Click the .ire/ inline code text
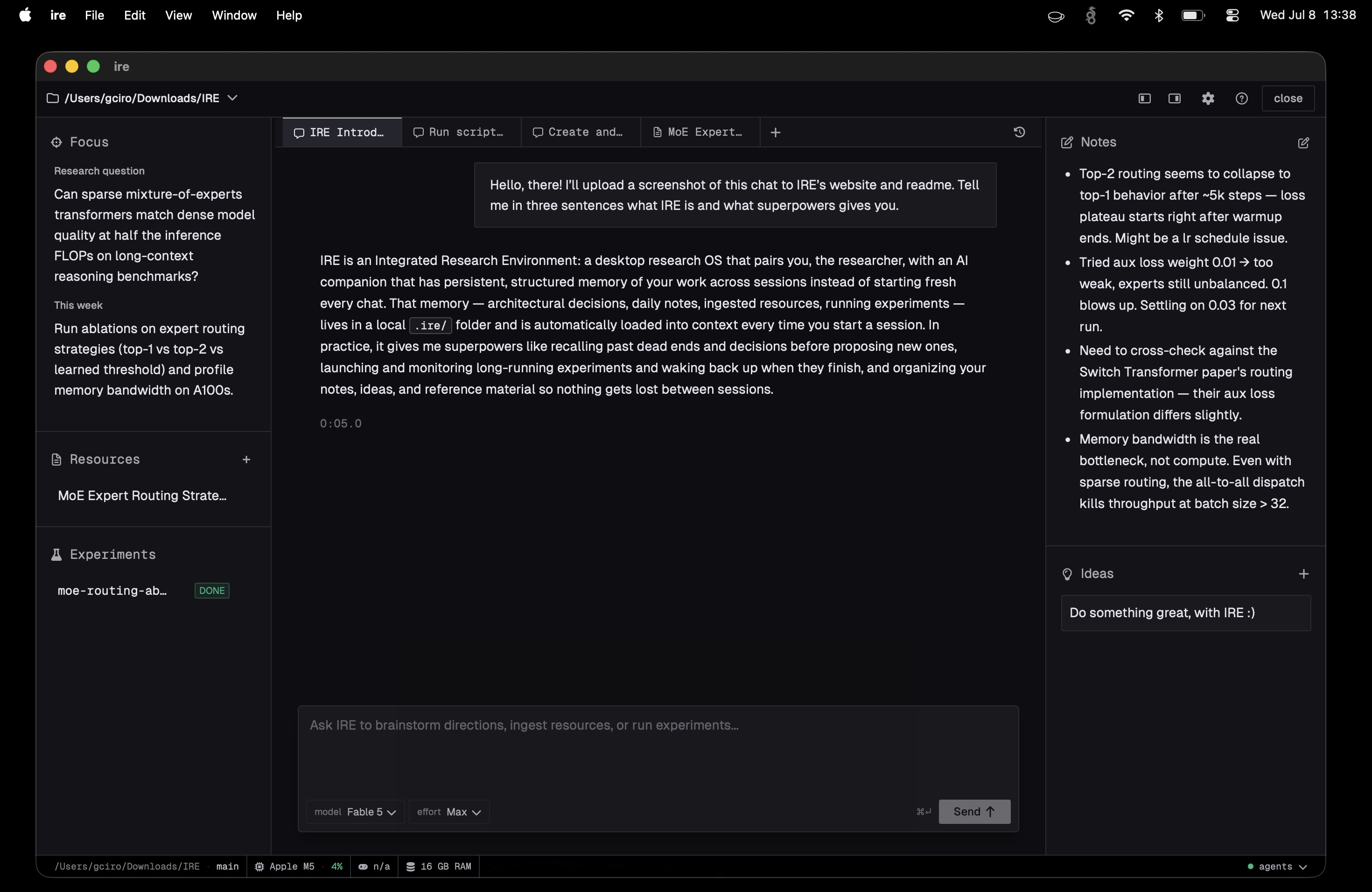This screenshot has height=892, width=1372. click(430, 325)
